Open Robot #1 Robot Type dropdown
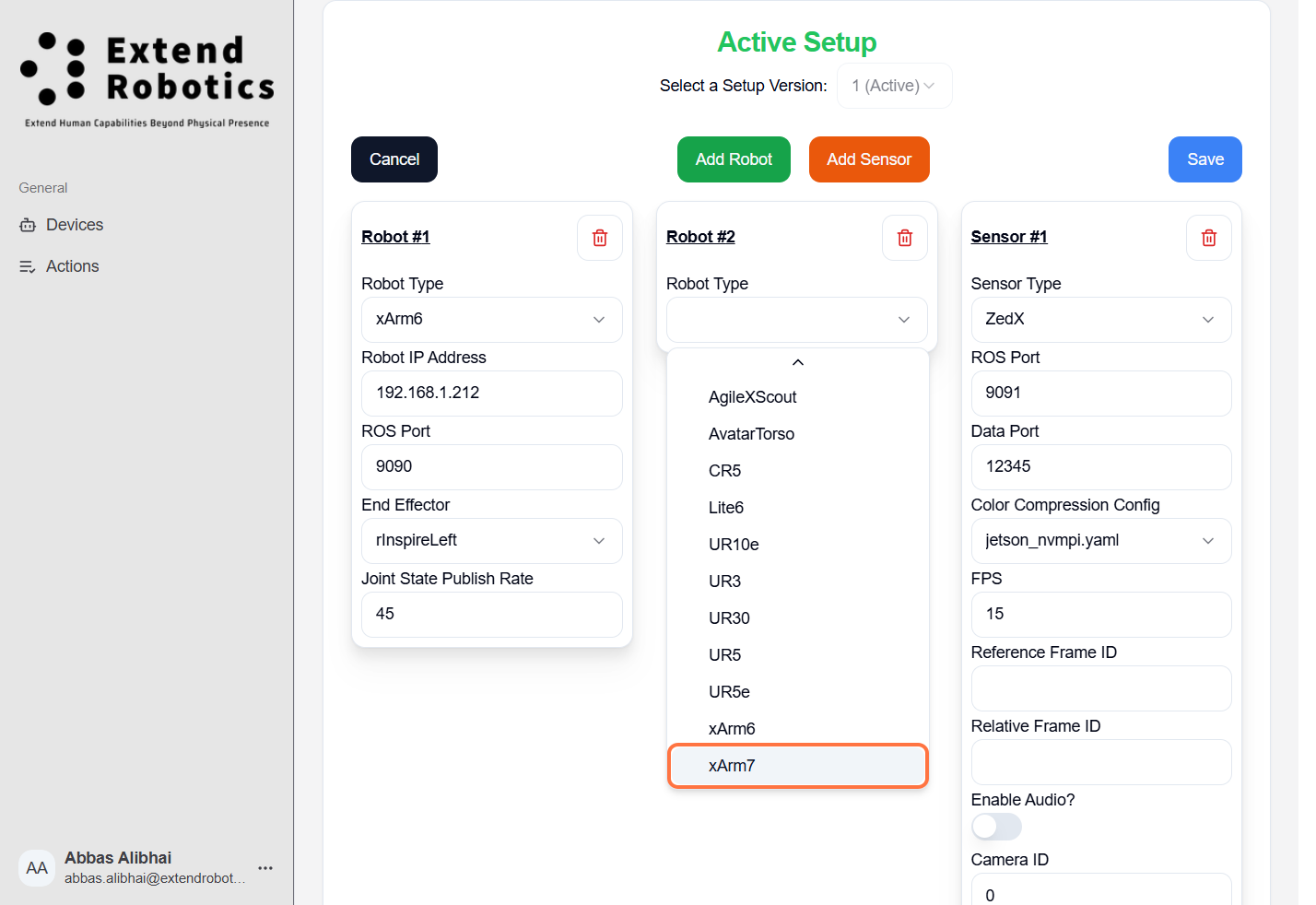Viewport: 1316px width, 905px height. [491, 320]
